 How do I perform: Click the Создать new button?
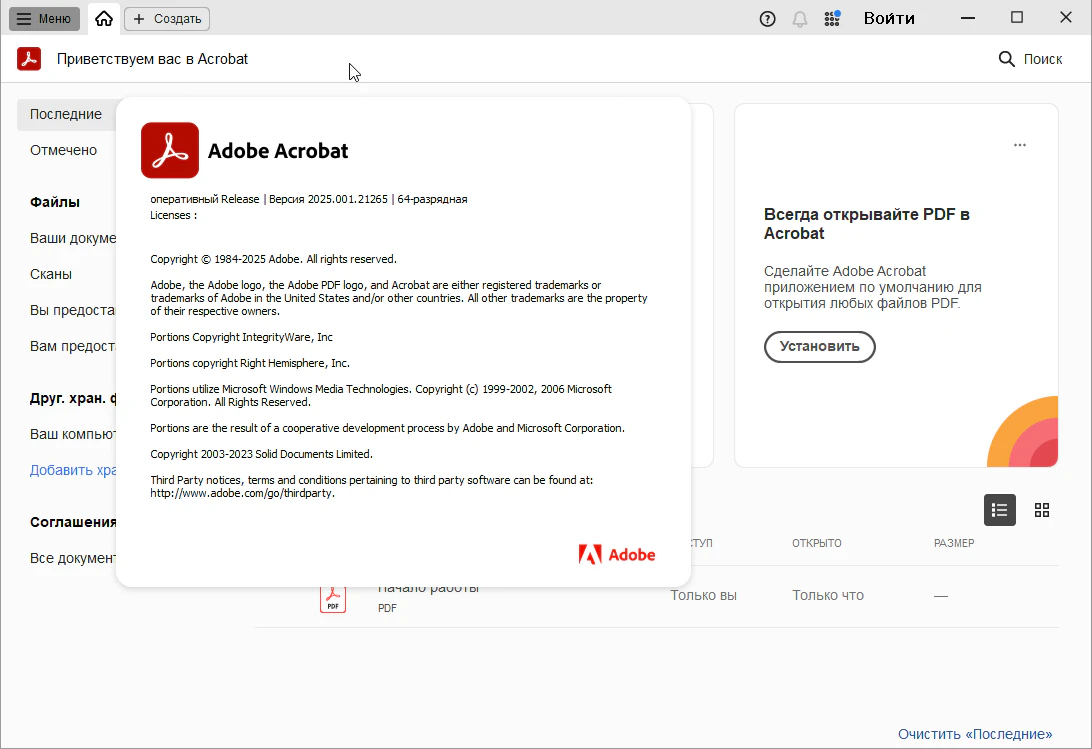point(167,18)
